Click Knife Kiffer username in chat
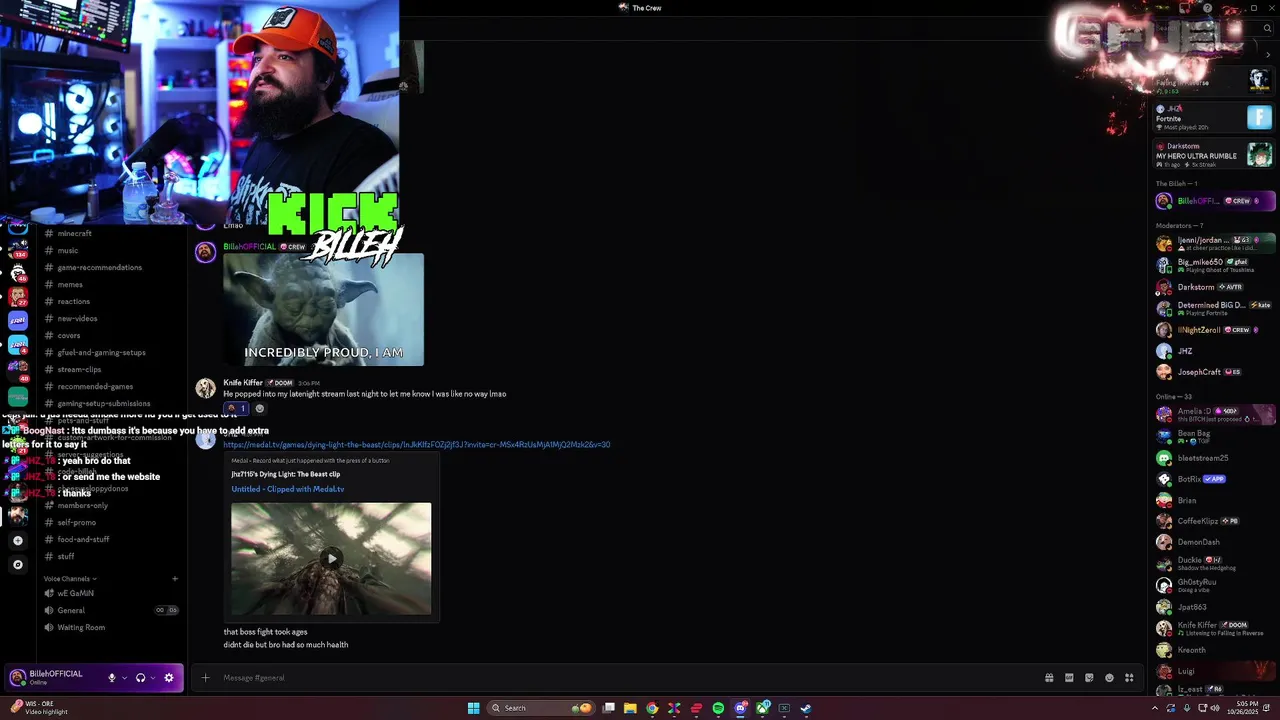The height and width of the screenshot is (720, 1280). click(243, 383)
